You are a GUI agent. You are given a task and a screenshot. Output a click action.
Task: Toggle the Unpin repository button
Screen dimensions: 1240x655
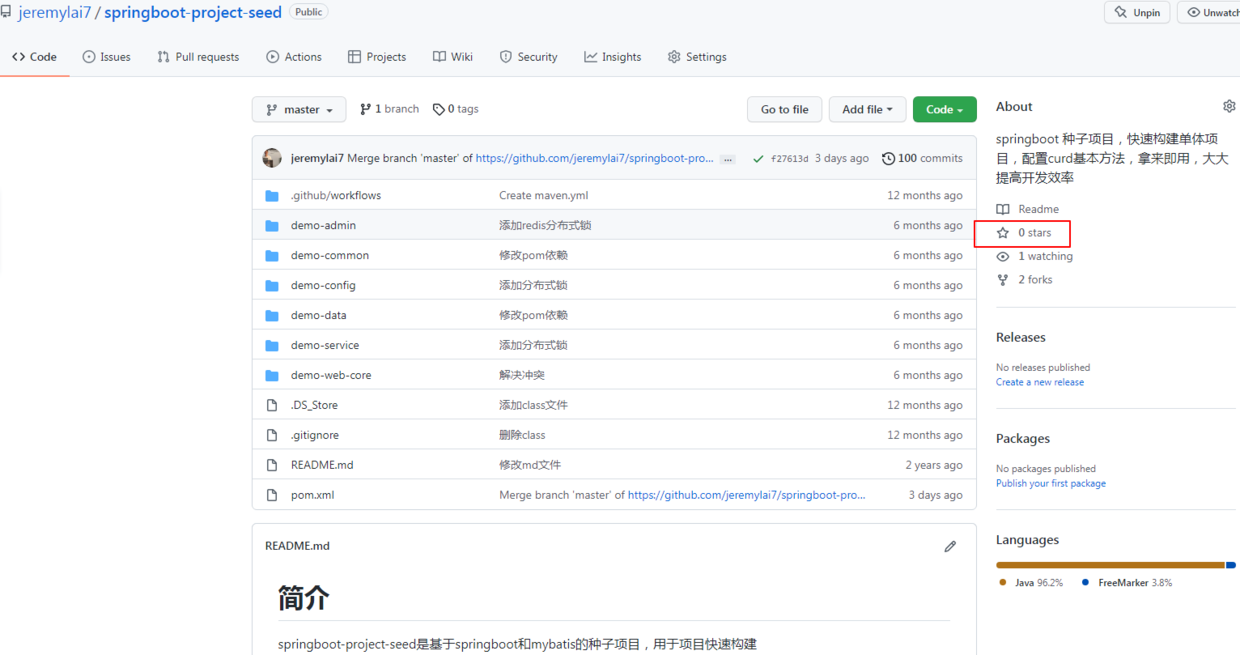pos(1137,13)
